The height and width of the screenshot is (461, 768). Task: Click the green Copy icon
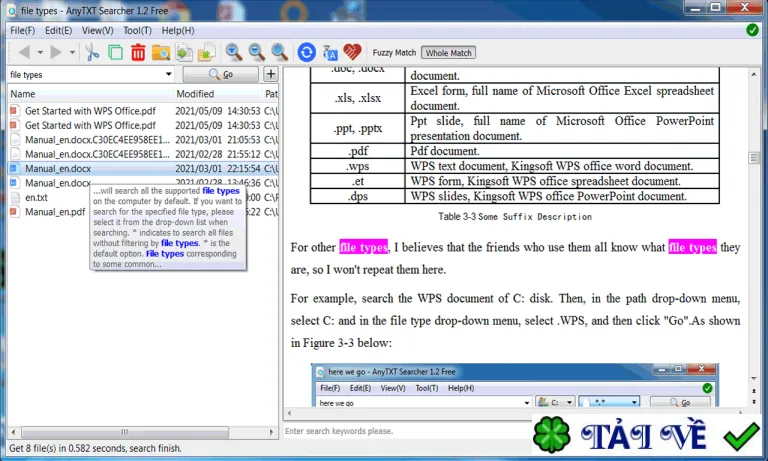[x=115, y=52]
